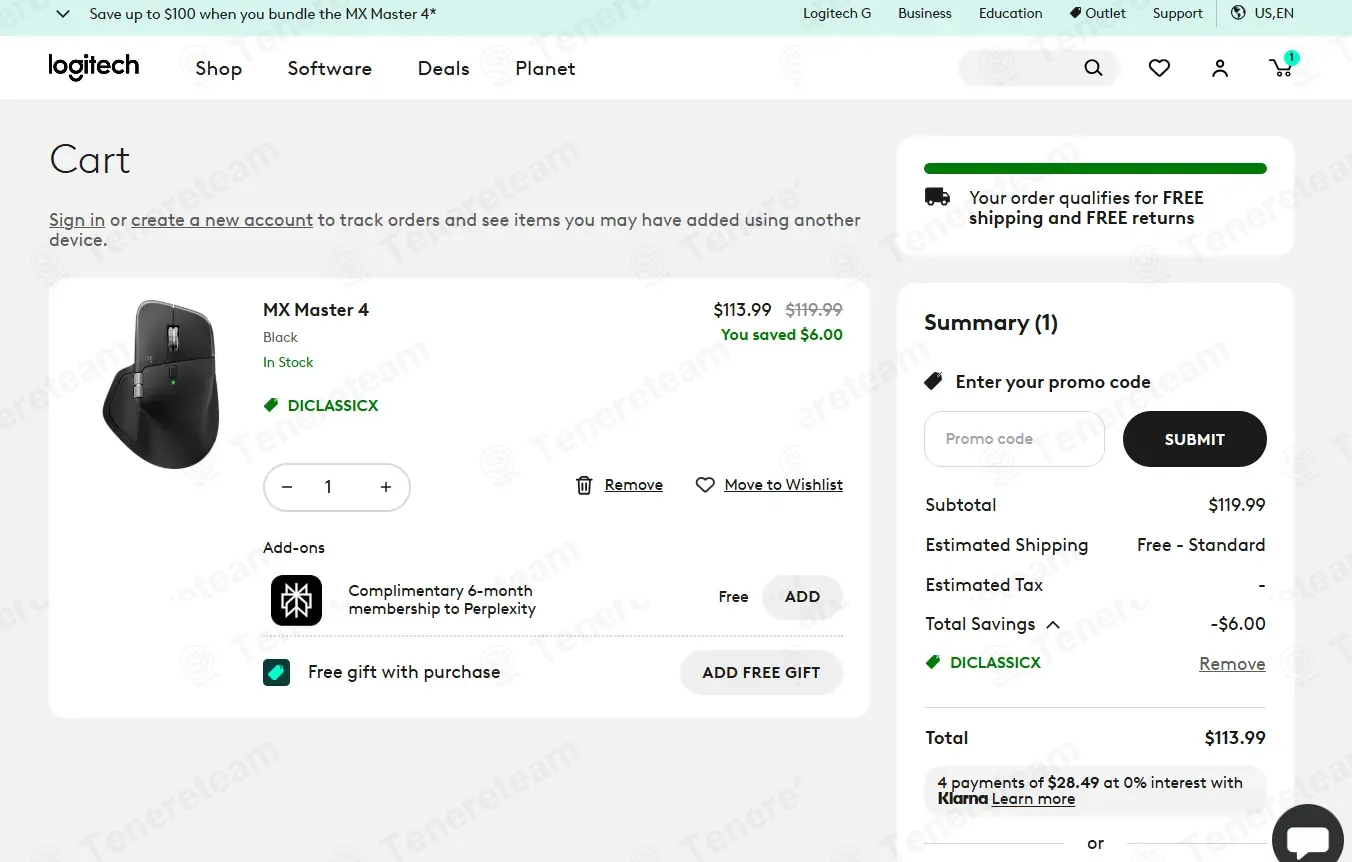Decrease MX Master 4 quantity with minus

(x=287, y=487)
